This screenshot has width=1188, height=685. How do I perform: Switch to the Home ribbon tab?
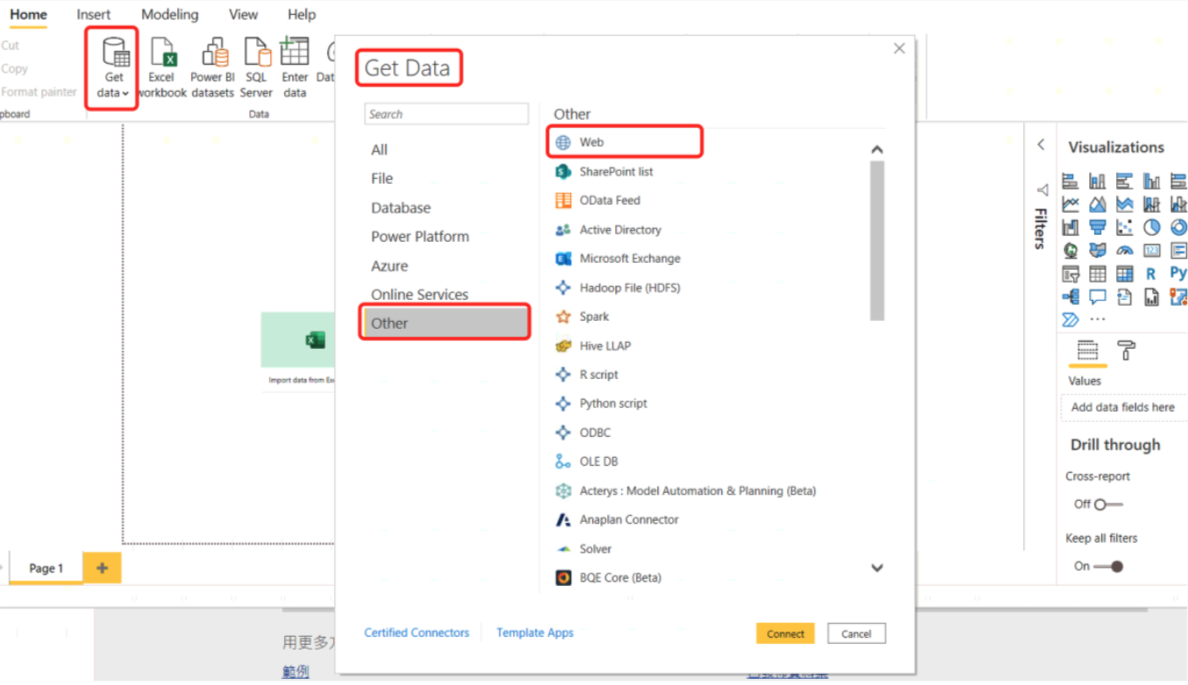pos(28,14)
